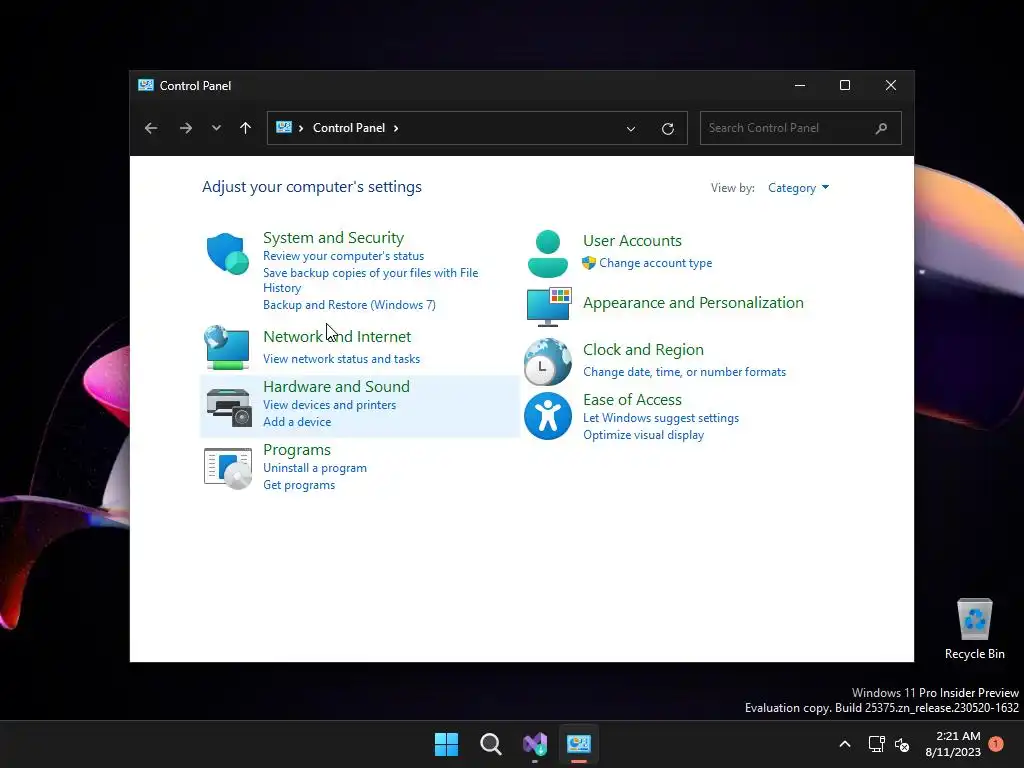
Task: Open Hardware and Sound category
Action: [x=336, y=387]
